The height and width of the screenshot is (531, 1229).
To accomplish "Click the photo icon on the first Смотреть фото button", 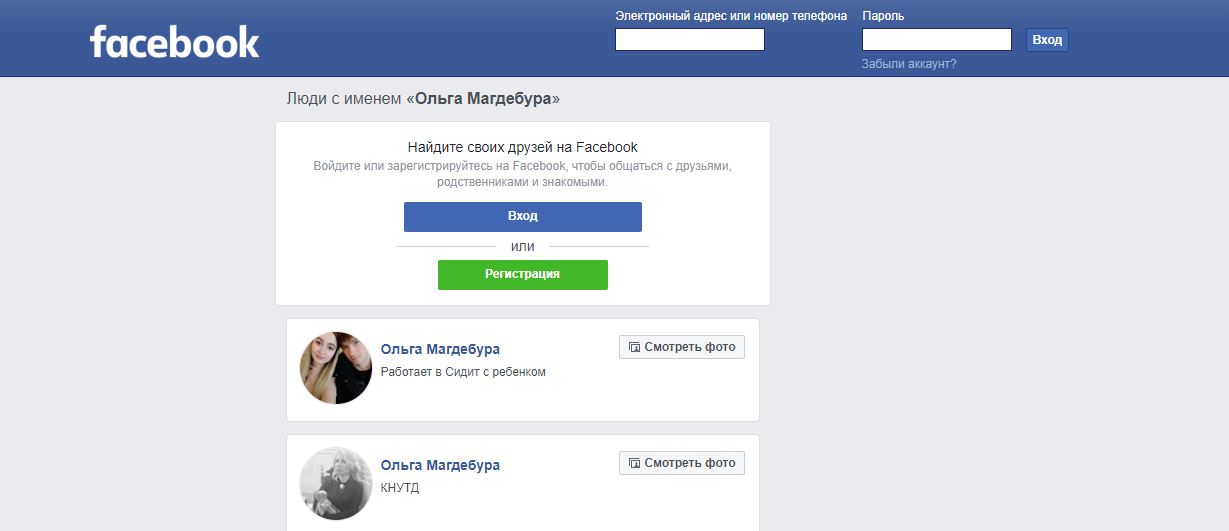I will coord(634,348).
